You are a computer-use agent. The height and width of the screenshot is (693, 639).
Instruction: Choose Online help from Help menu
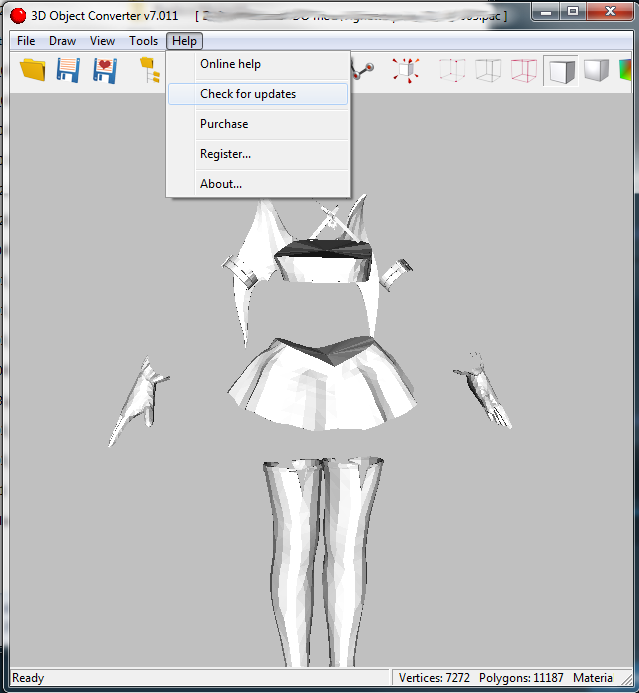[x=230, y=64]
